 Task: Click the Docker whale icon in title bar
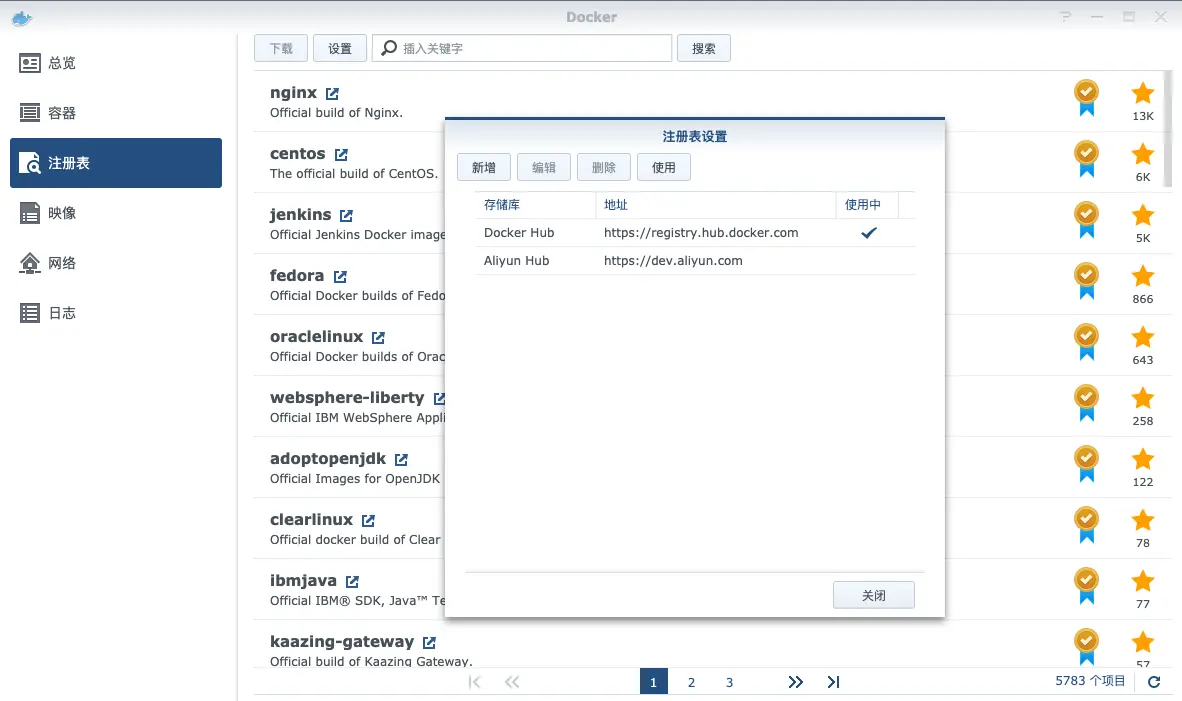[22, 18]
